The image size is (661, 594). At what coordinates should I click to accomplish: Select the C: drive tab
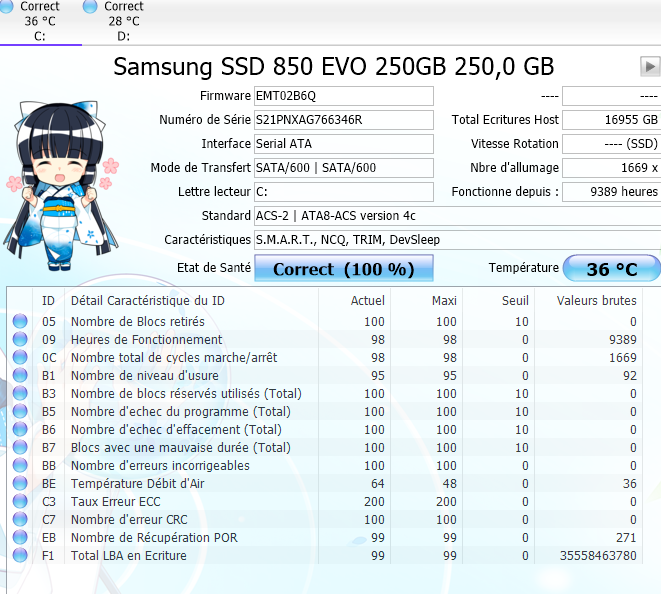40,22
